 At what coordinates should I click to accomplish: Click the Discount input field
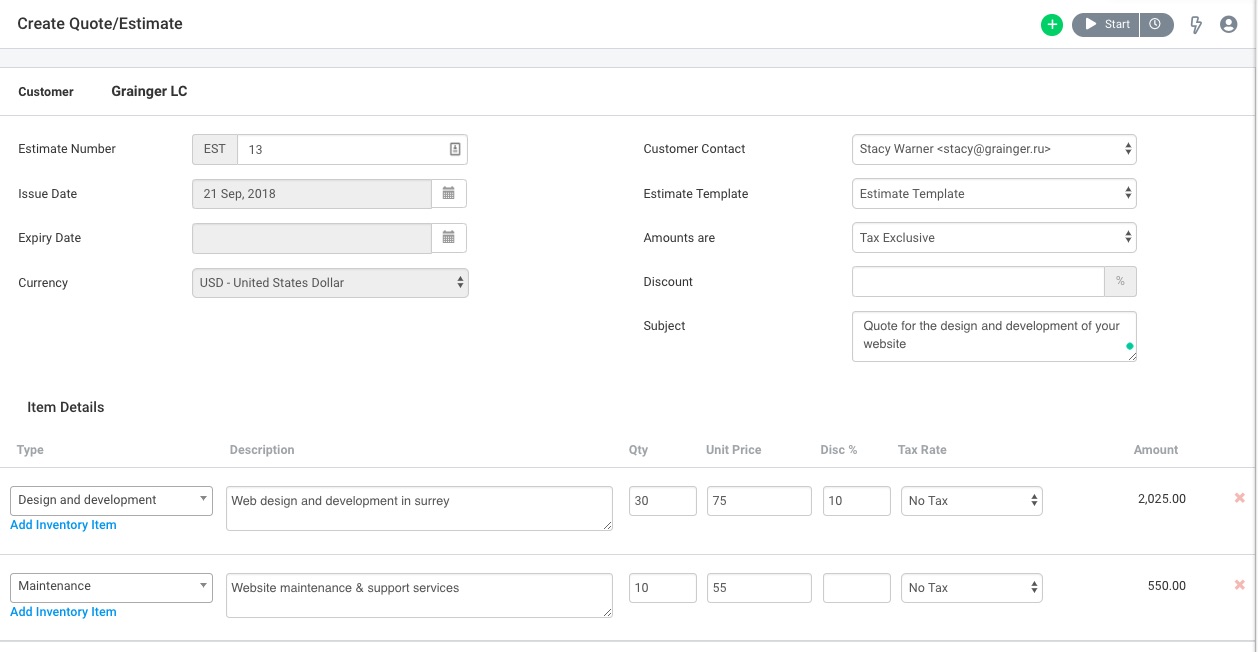[978, 282]
